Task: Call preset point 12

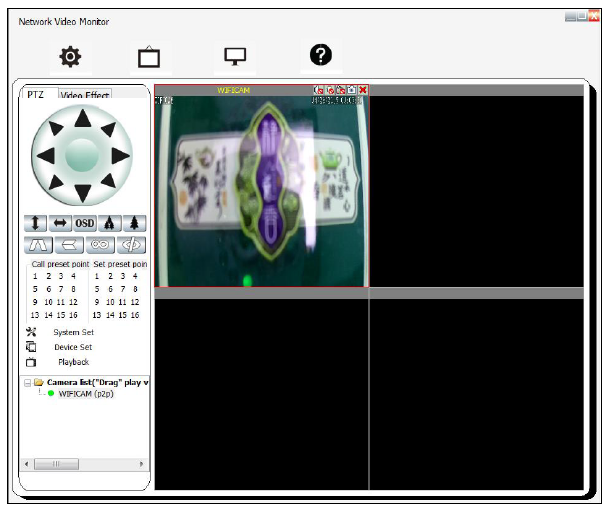Action: click(x=73, y=302)
